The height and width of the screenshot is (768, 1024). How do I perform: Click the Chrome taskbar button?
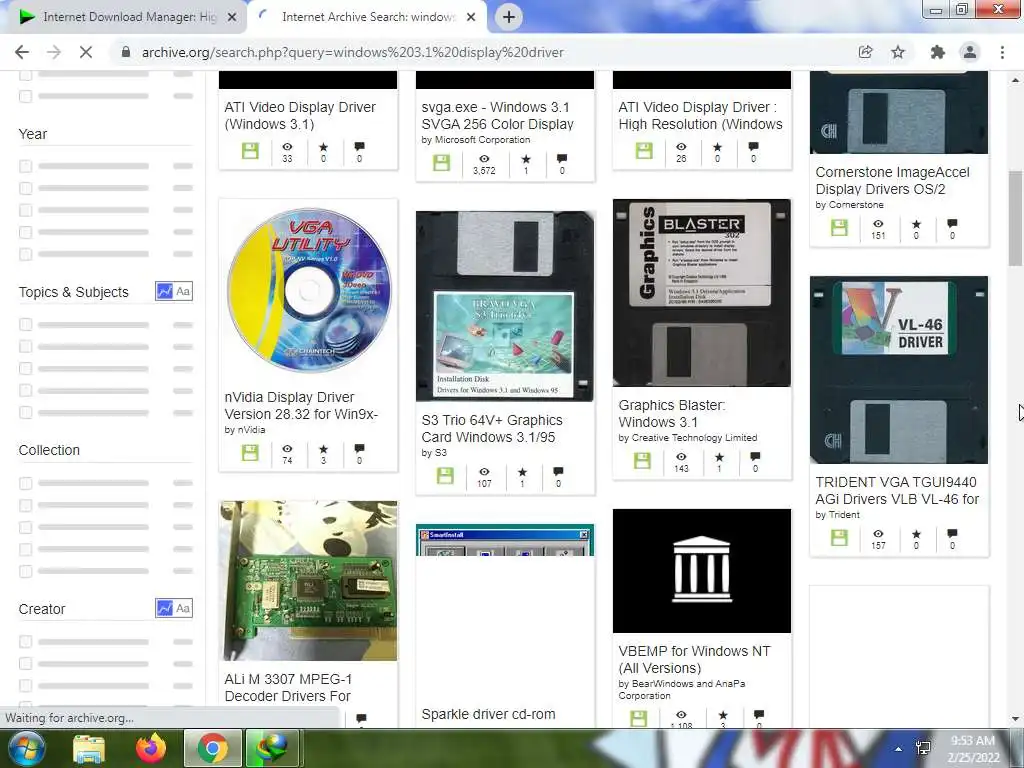(x=212, y=749)
